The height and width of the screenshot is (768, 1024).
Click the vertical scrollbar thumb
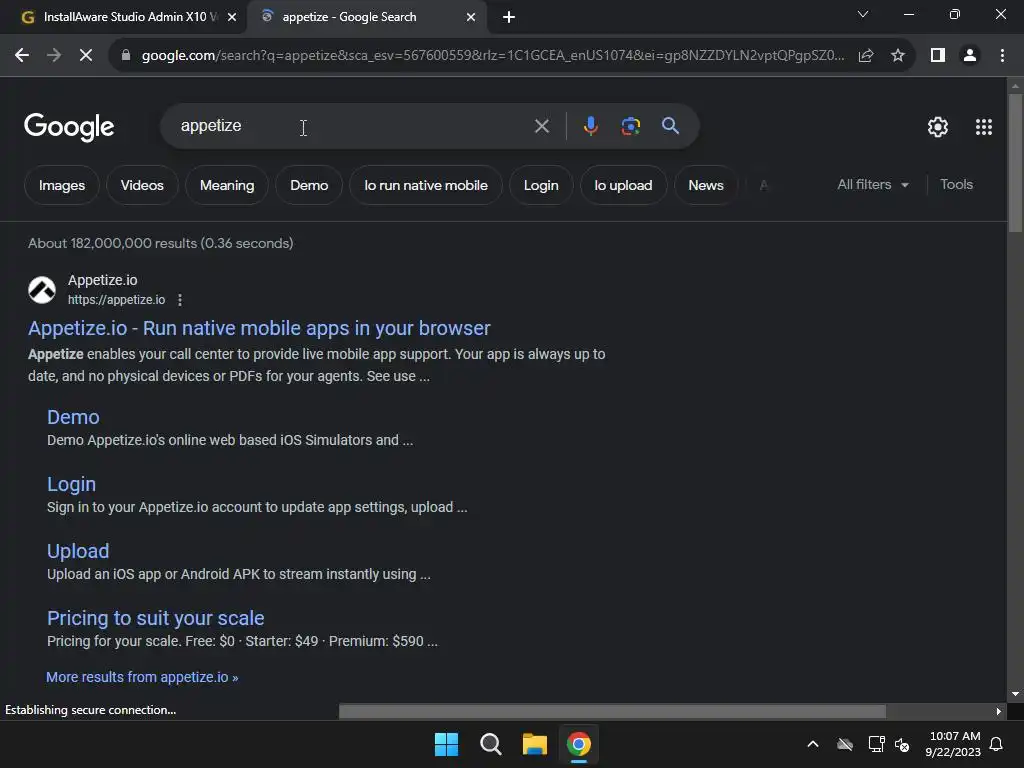pyautogui.click(x=1015, y=163)
